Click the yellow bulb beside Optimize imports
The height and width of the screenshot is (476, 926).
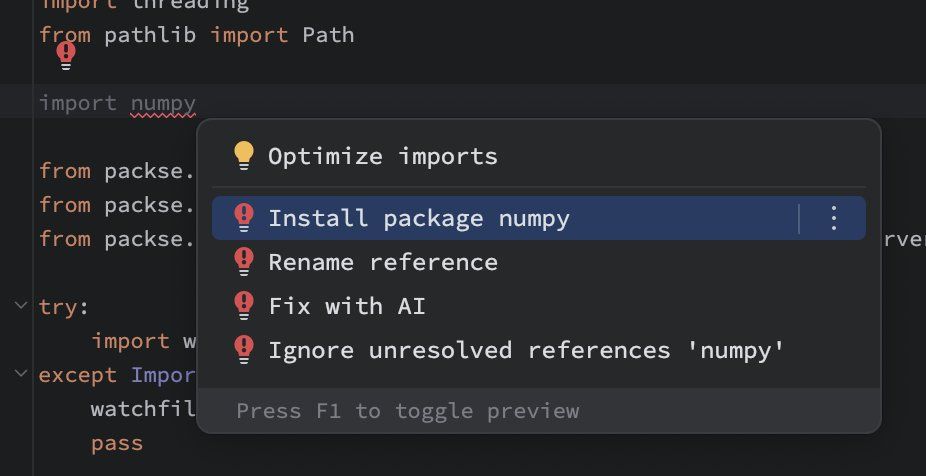pyautogui.click(x=244, y=156)
